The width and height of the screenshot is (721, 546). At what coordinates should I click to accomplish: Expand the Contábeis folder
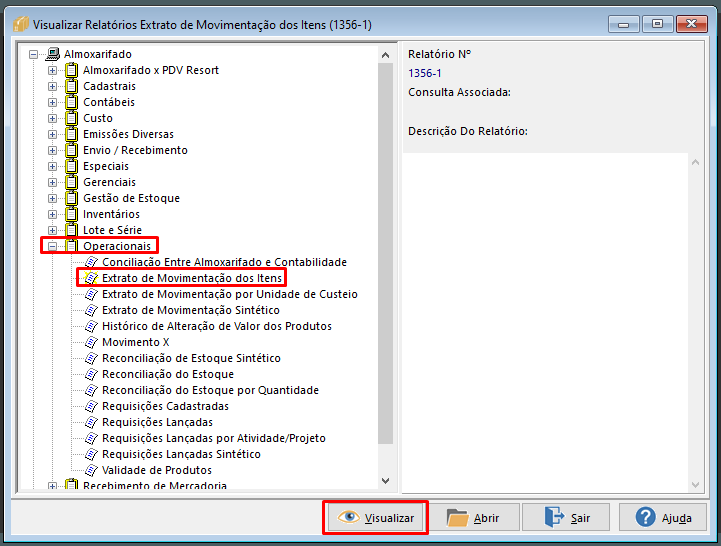point(52,102)
